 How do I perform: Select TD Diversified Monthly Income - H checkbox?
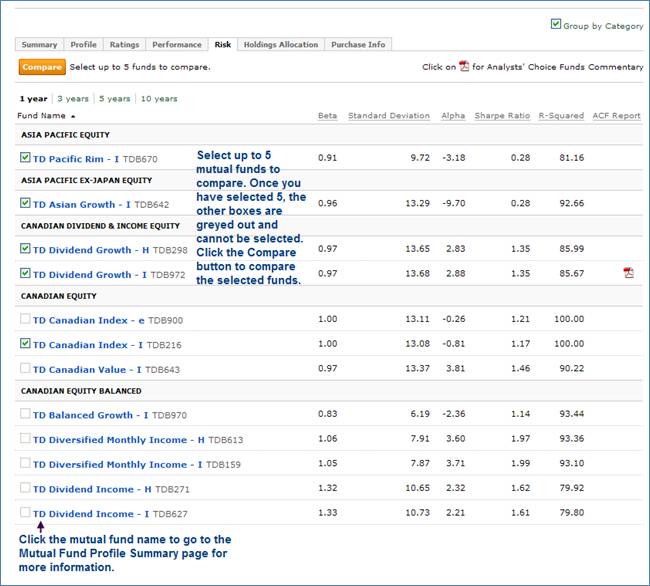click(x=25, y=438)
